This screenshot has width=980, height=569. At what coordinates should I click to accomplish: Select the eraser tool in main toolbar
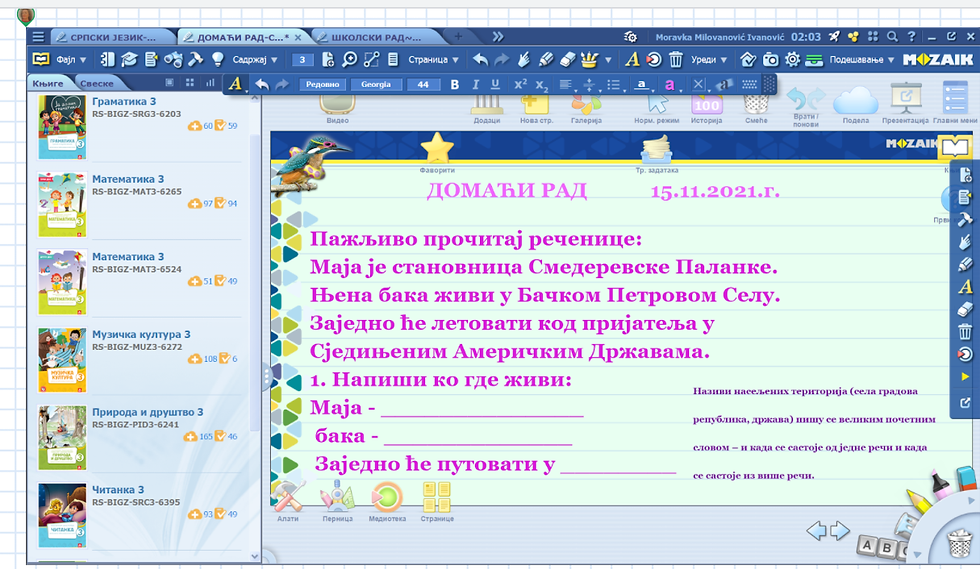tap(567, 59)
